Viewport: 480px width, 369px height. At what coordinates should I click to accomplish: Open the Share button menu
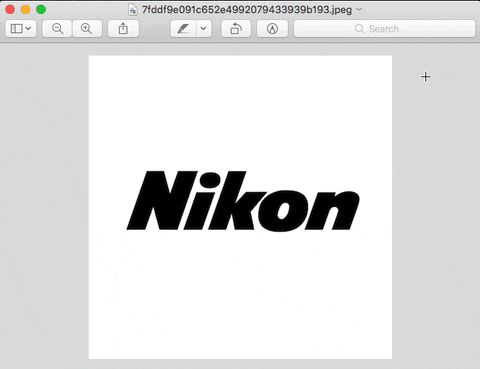click(123, 29)
